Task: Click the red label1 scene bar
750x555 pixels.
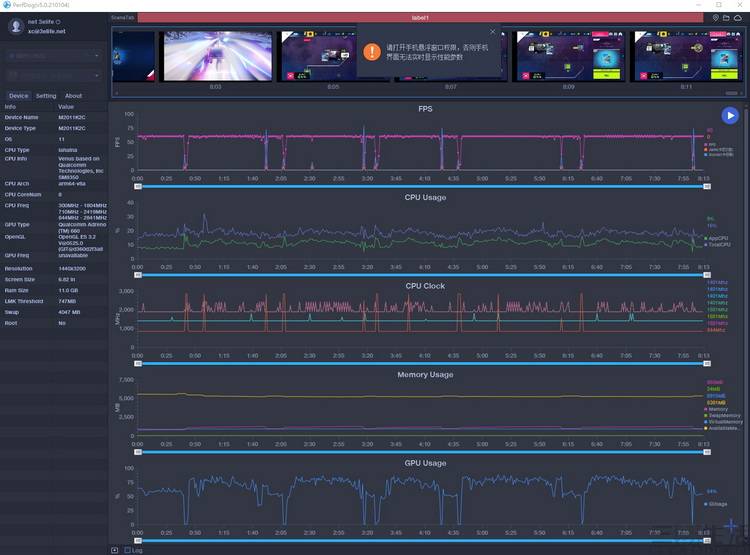Action: [x=420, y=17]
